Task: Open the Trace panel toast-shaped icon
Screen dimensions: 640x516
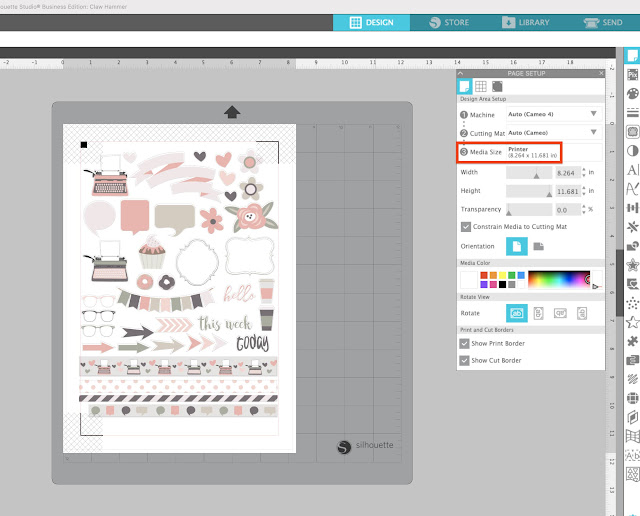Action: 632,131
